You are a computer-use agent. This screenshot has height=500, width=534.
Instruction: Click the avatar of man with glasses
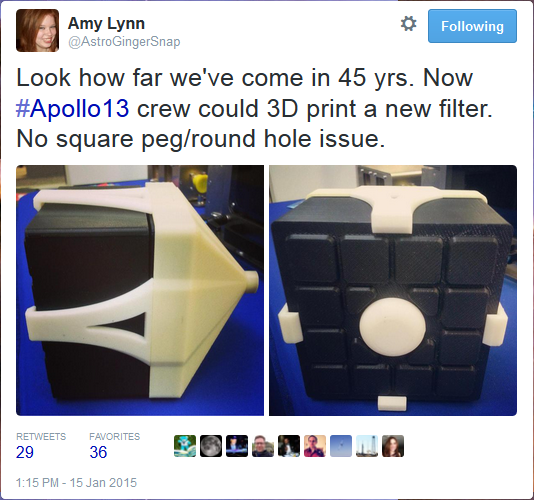(263, 446)
